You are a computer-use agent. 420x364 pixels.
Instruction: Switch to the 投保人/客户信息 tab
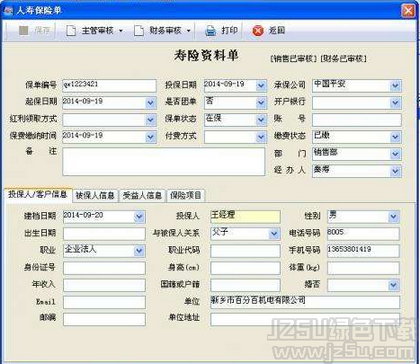click(x=38, y=195)
